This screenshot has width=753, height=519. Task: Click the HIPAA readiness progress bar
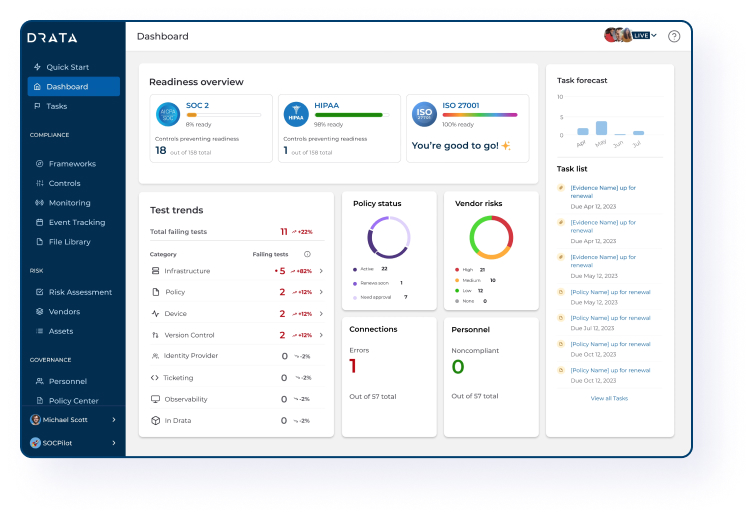(x=352, y=115)
